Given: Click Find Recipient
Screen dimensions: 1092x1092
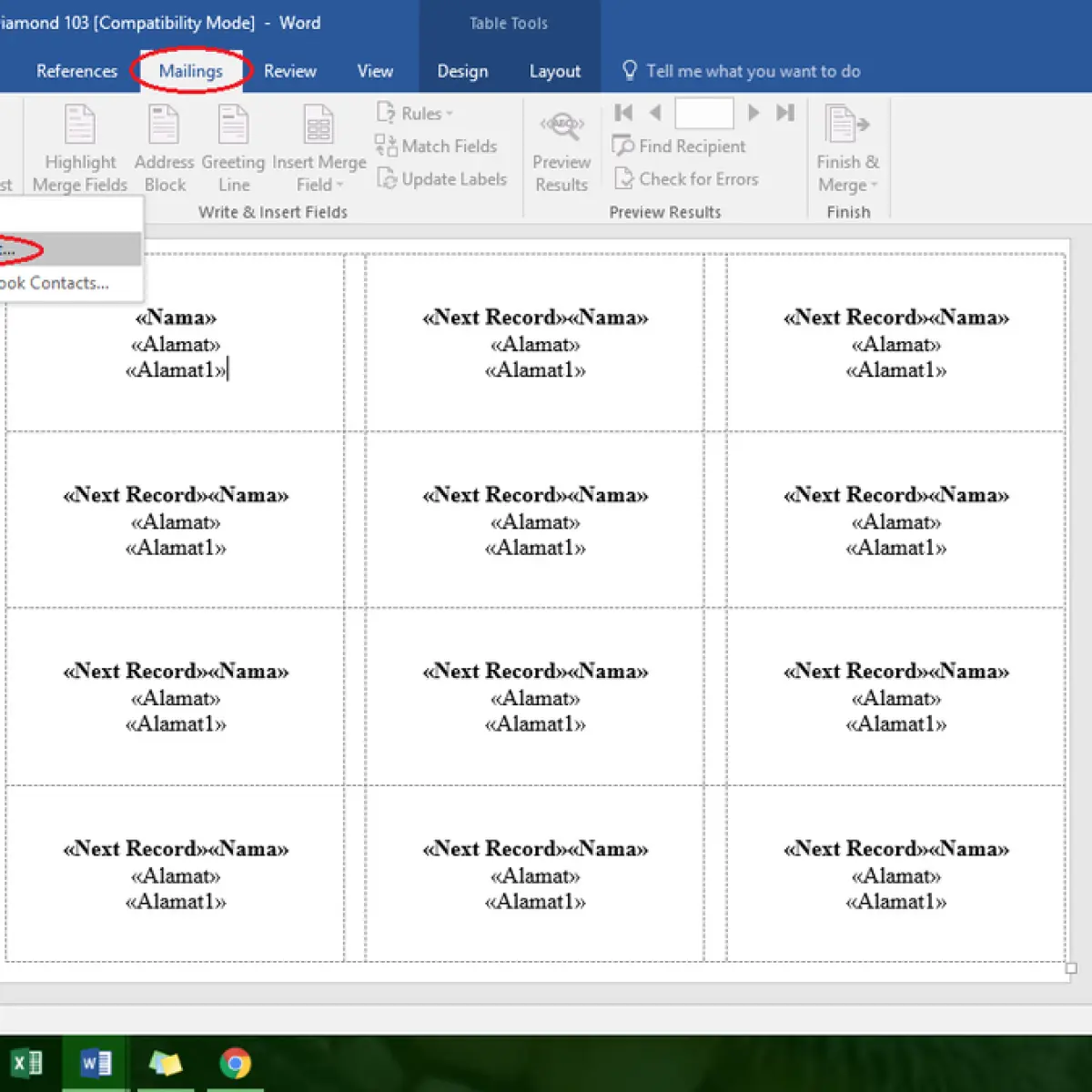Looking at the screenshot, I should tap(680, 146).
